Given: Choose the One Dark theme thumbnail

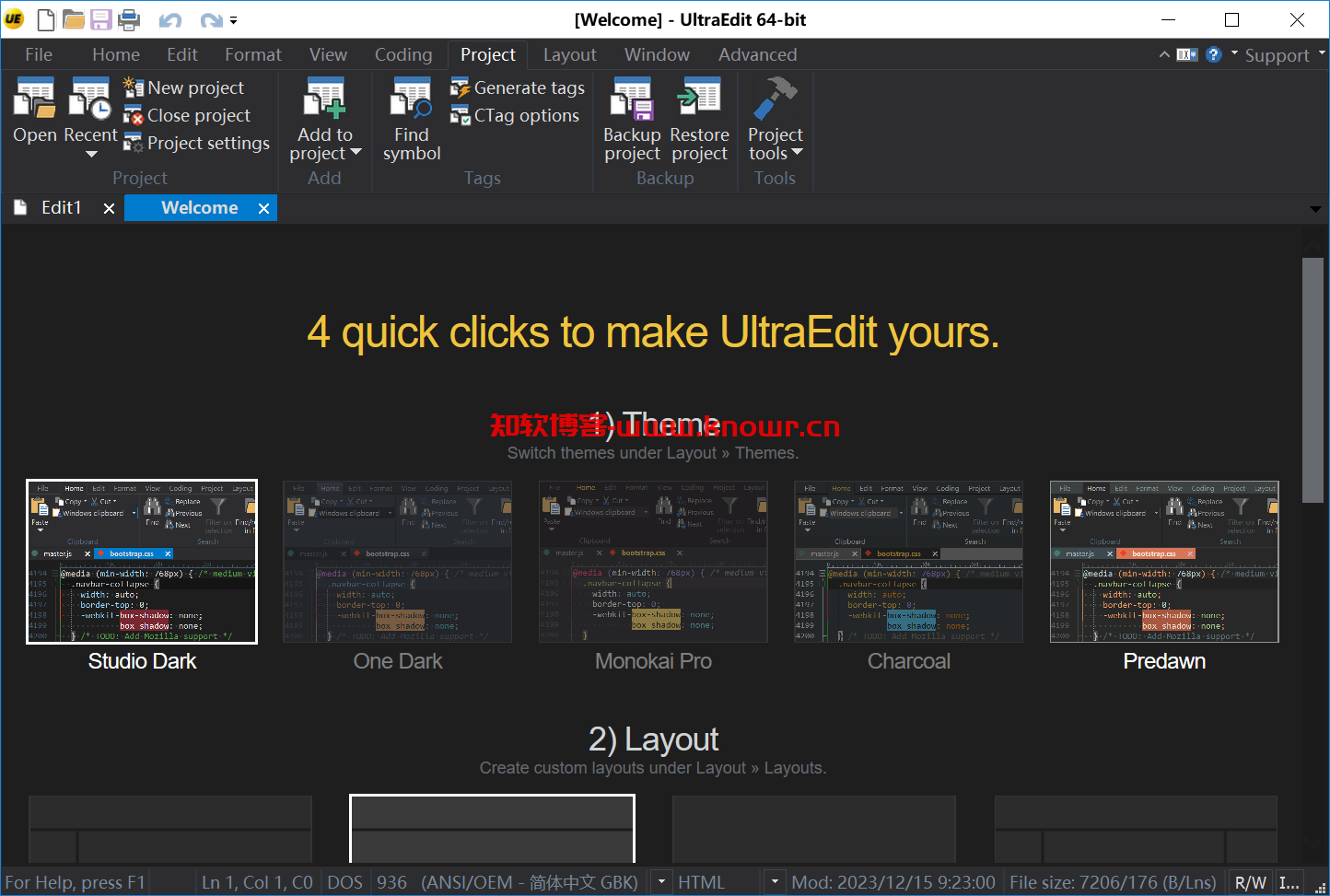Looking at the screenshot, I should tap(398, 562).
